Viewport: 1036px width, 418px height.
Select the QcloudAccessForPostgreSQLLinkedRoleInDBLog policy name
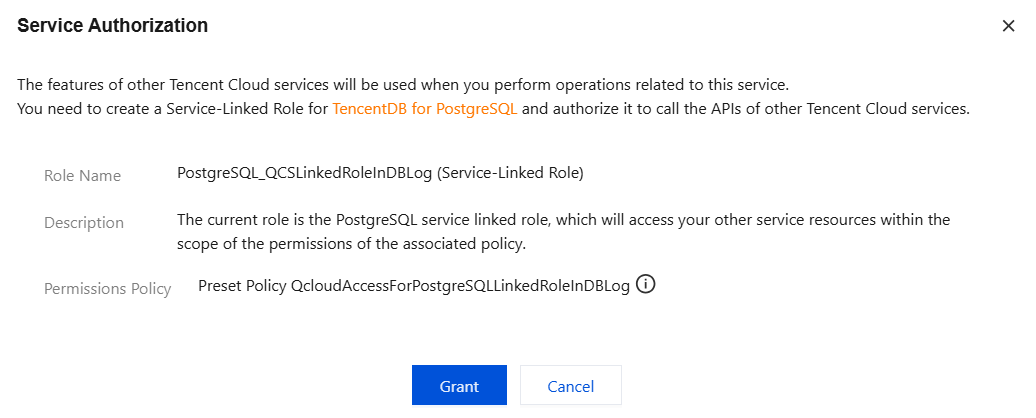tap(460, 286)
